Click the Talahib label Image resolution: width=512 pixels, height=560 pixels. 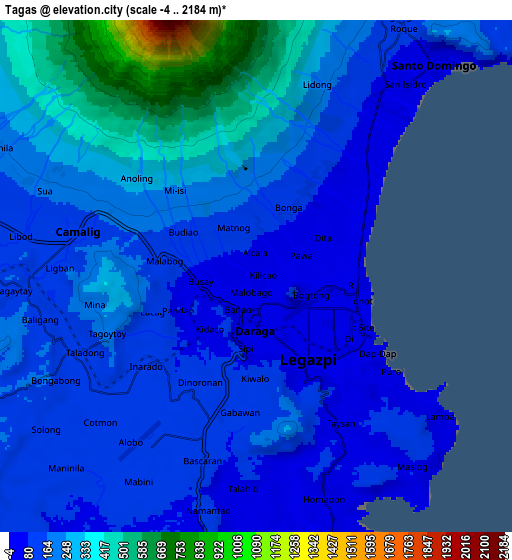click(x=243, y=489)
